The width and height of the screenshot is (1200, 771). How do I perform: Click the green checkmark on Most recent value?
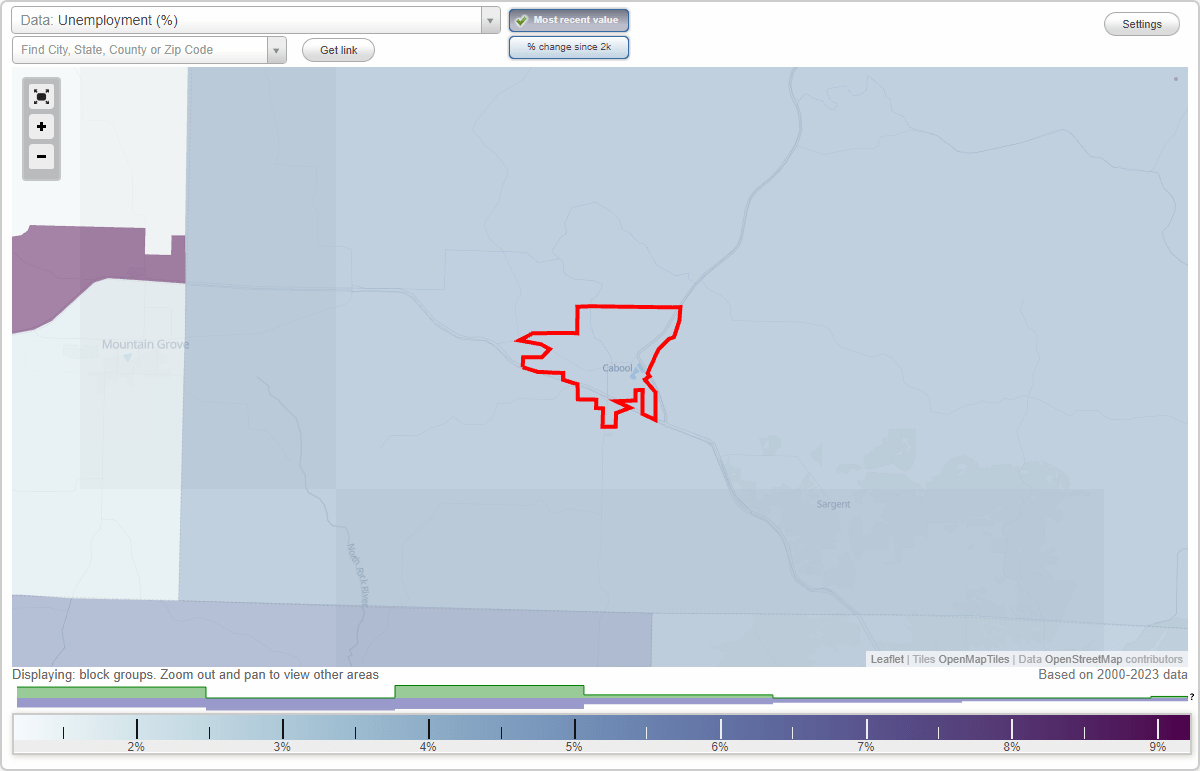(521, 19)
